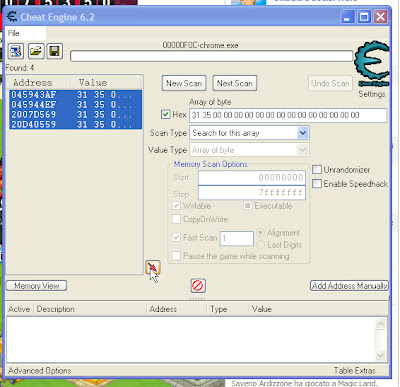Toggle the CopyOnWrite checkbox
Screen dimensions: 400x387
(x=176, y=219)
